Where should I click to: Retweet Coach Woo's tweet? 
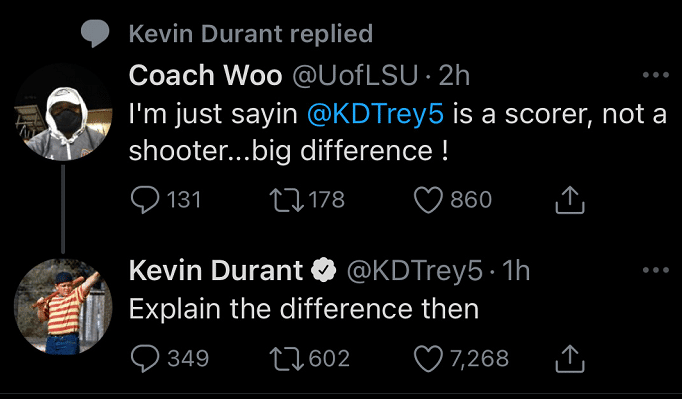[287, 200]
